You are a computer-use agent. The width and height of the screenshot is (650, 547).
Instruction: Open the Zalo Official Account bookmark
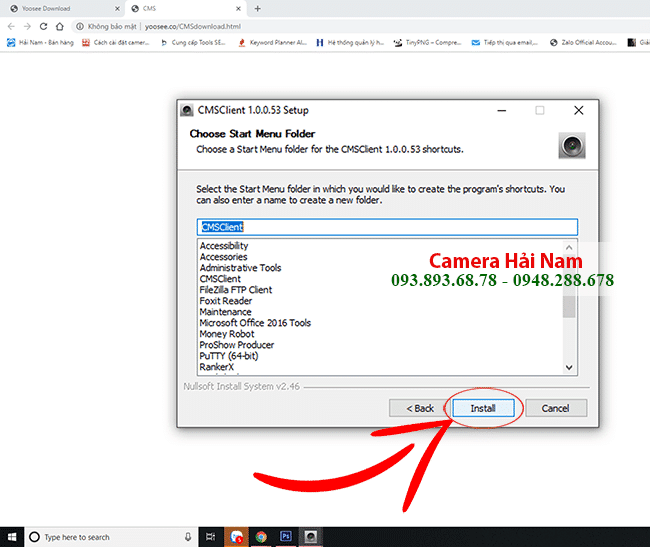pyautogui.click(x=583, y=42)
